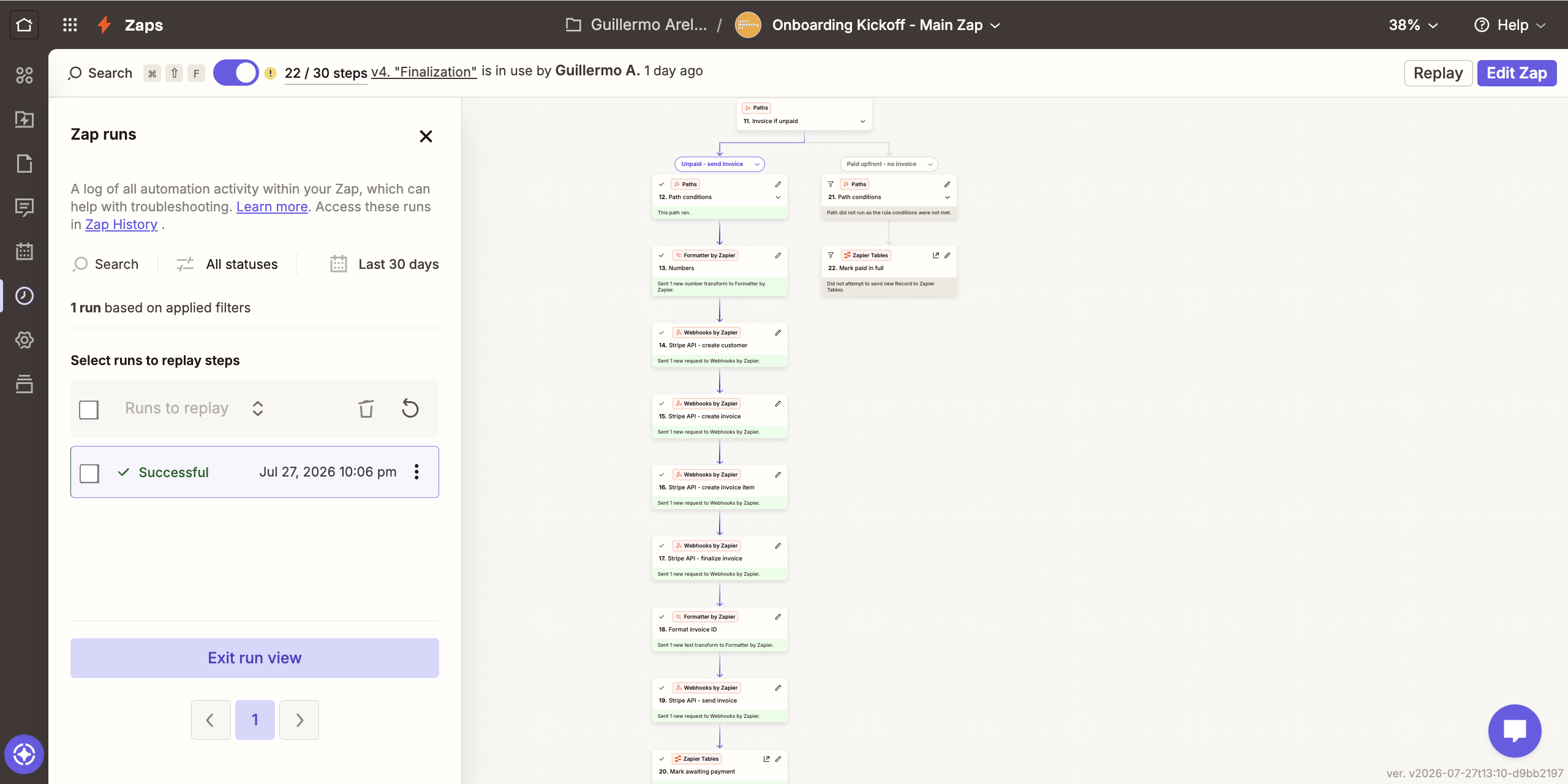Open the notes page icon in sidebar
1568x784 pixels.
click(x=24, y=164)
